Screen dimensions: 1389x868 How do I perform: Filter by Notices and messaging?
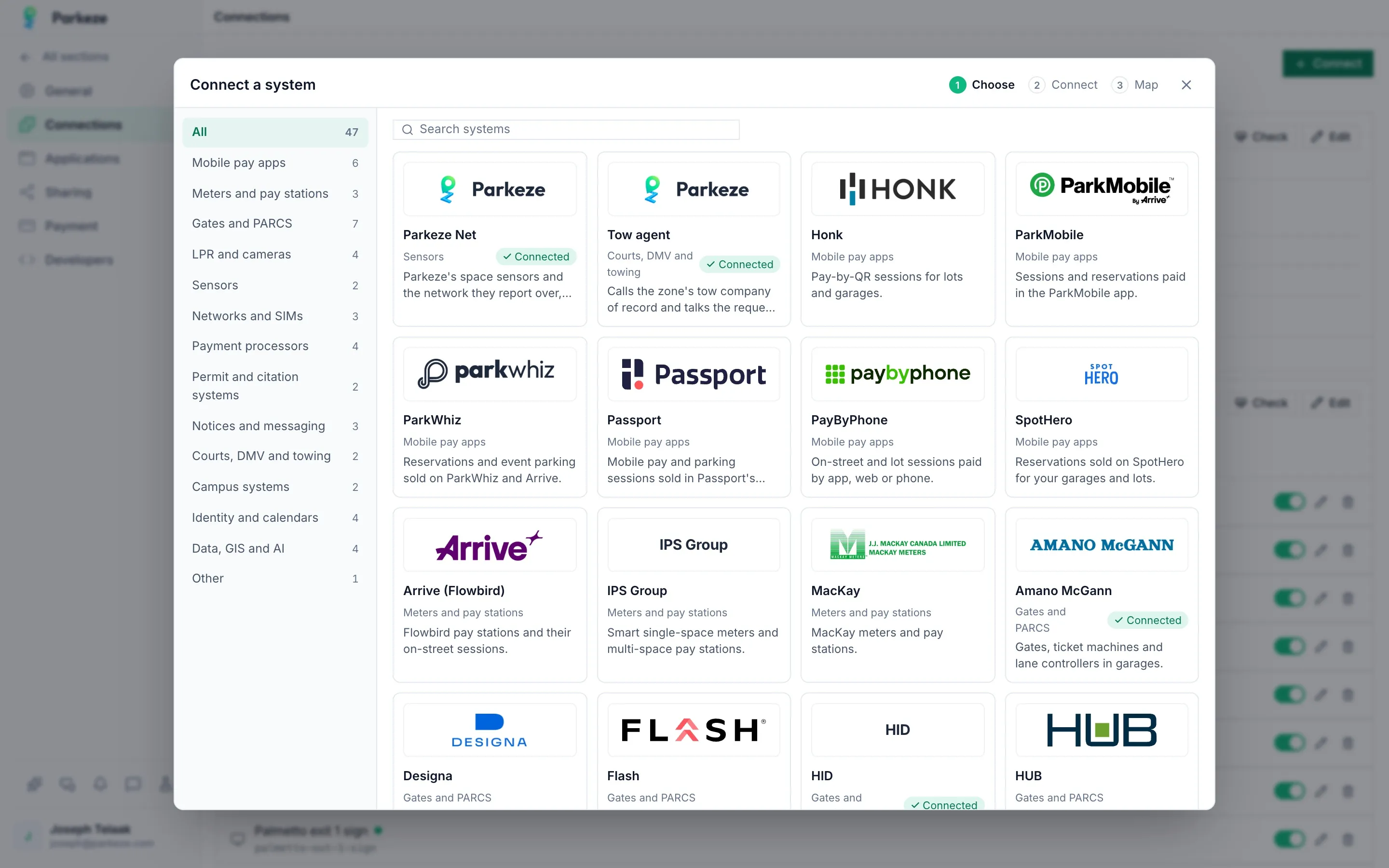click(x=275, y=426)
